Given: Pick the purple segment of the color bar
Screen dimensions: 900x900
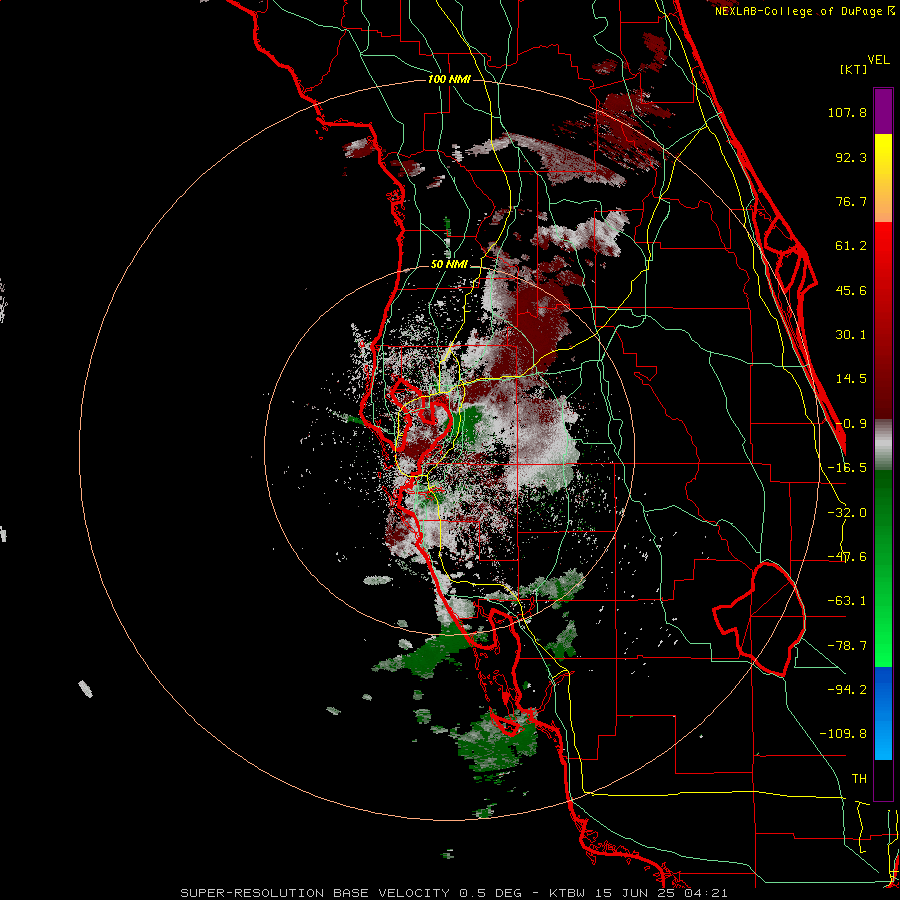Looking at the screenshot, I should (883, 112).
